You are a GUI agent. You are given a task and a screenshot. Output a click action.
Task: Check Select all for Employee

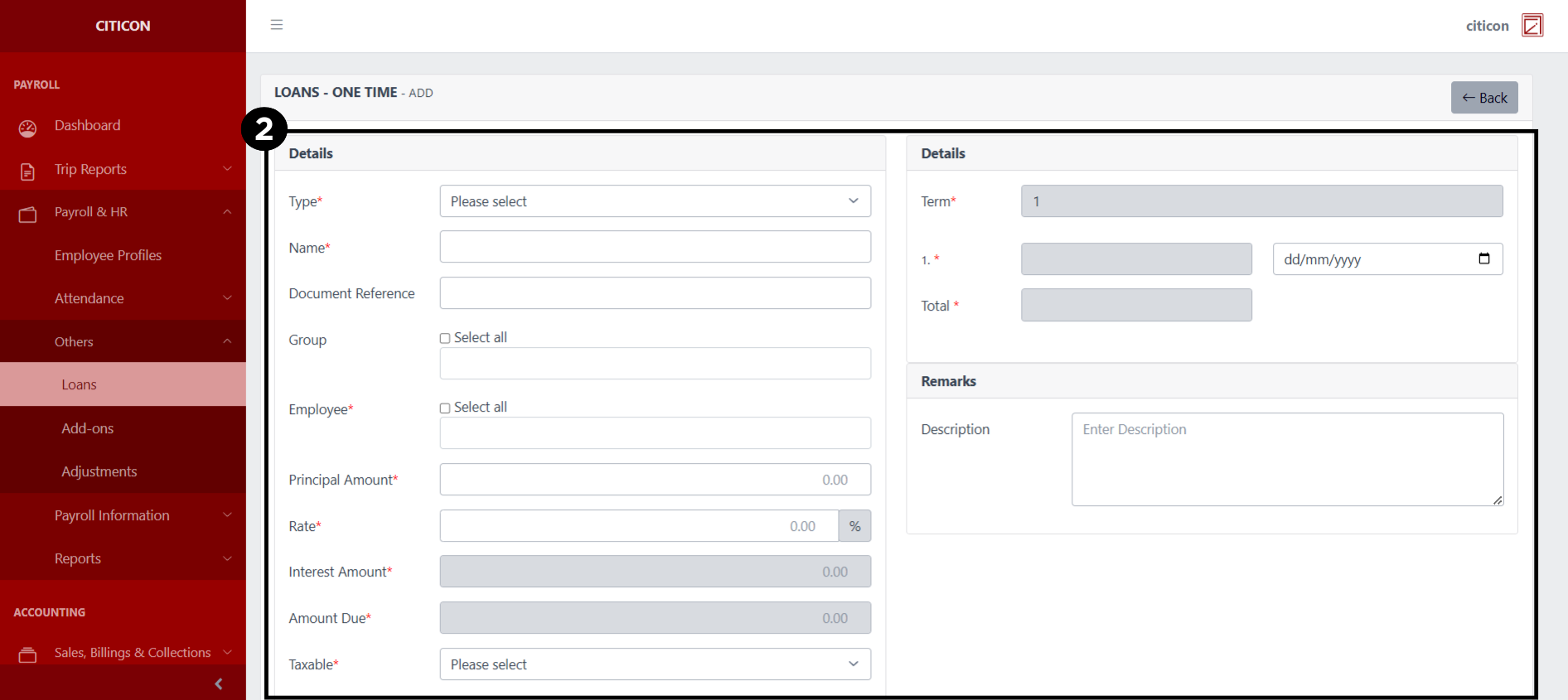[445, 408]
